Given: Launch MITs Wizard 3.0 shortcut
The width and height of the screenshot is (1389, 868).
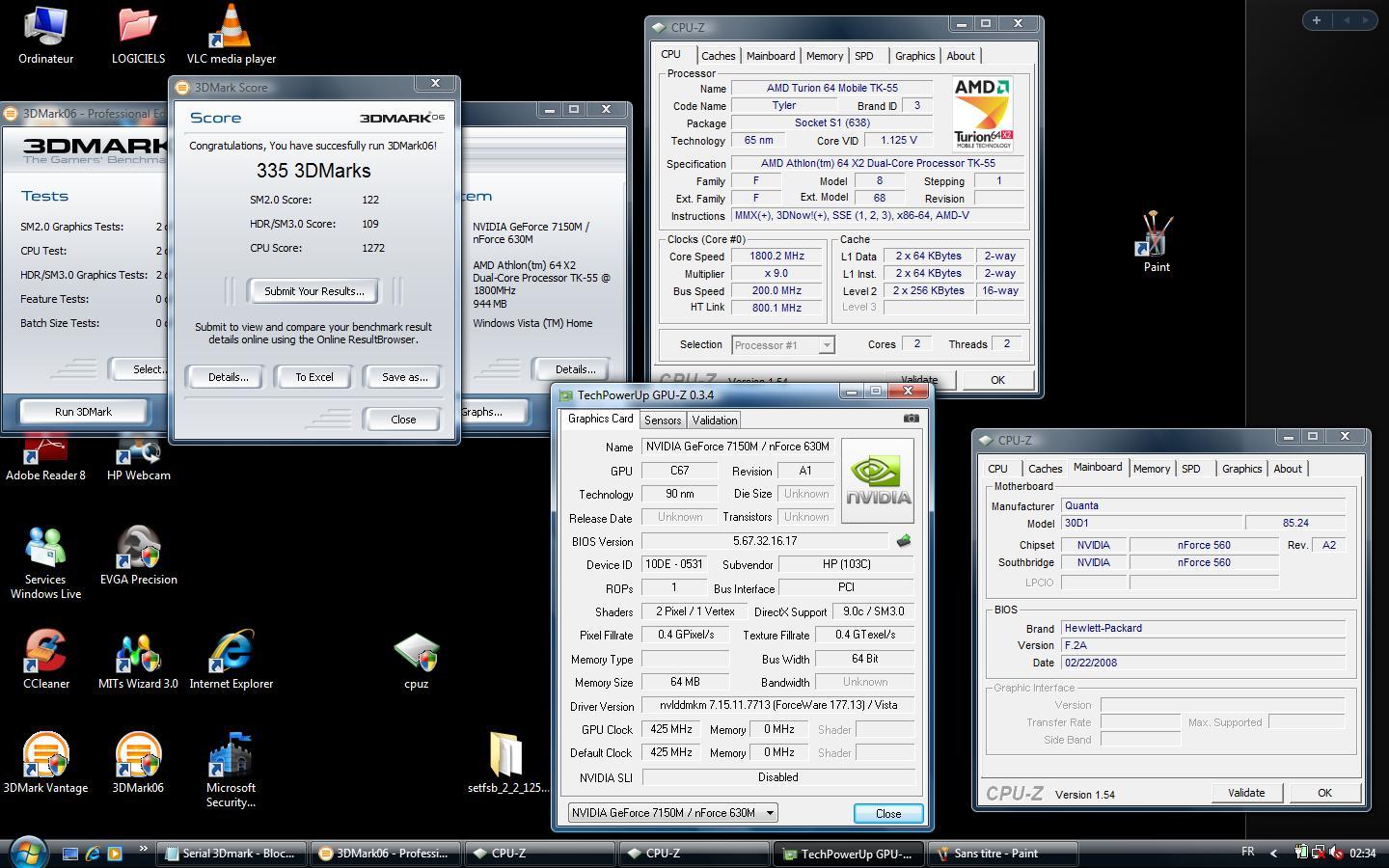Looking at the screenshot, I should [138, 660].
